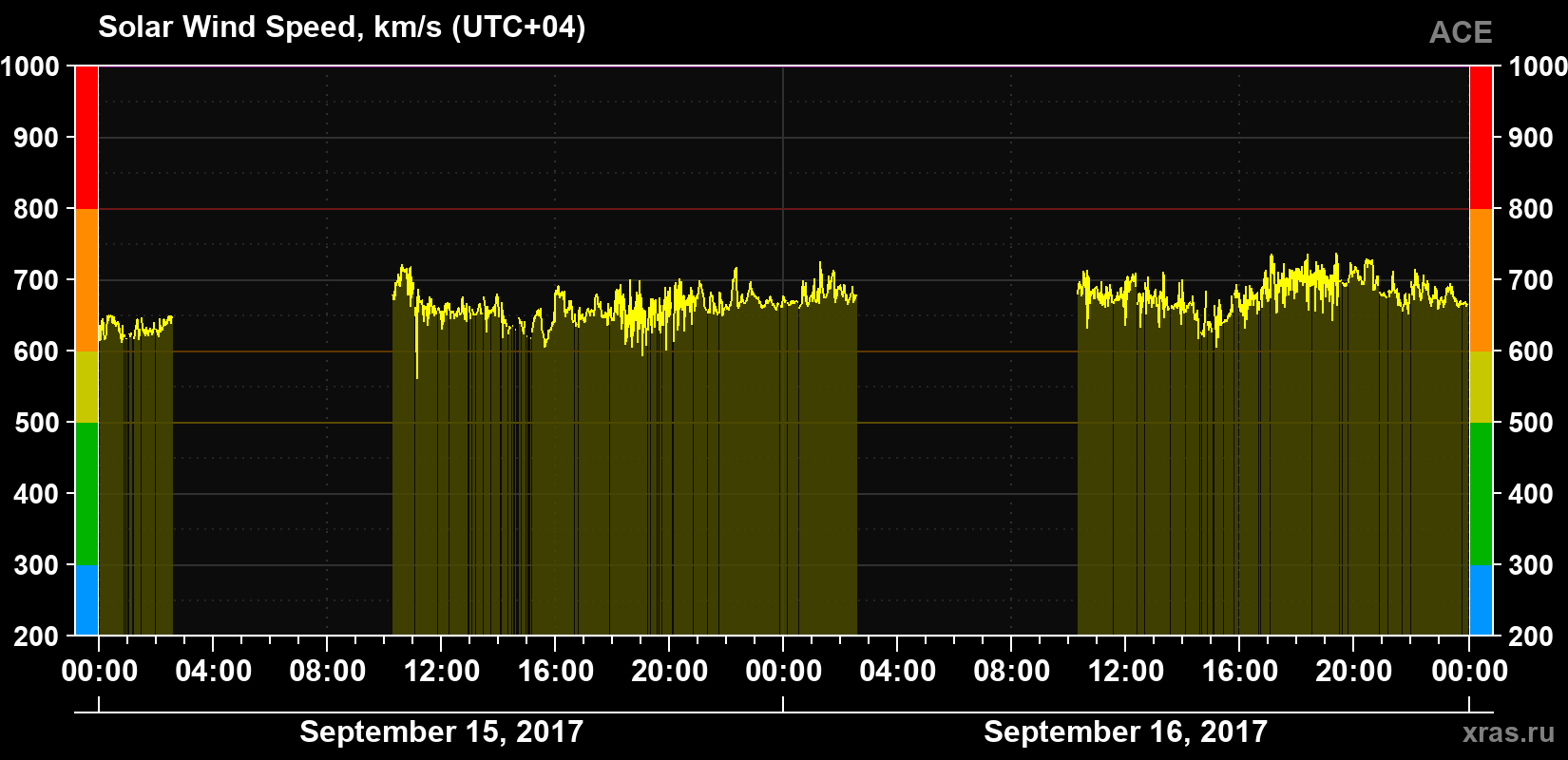This screenshot has height=760, width=1568.
Task: Click the red color band on left scale
Action: click(86, 138)
